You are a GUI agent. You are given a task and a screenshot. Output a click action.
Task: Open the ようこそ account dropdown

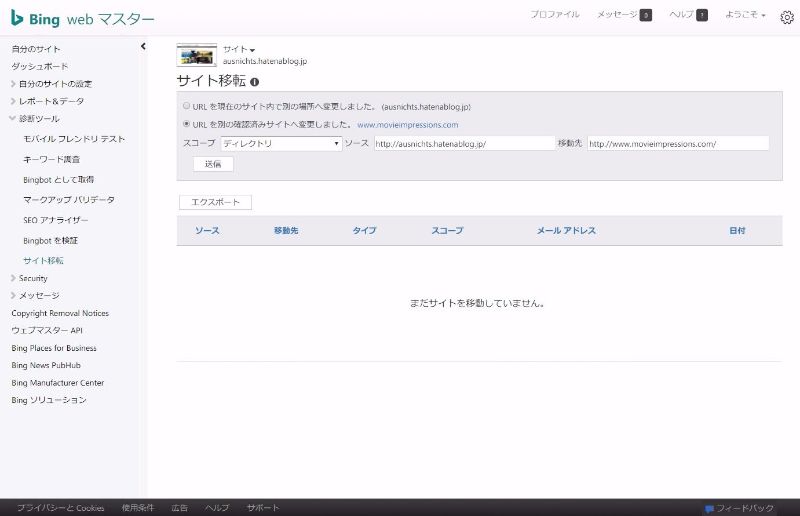coord(745,15)
